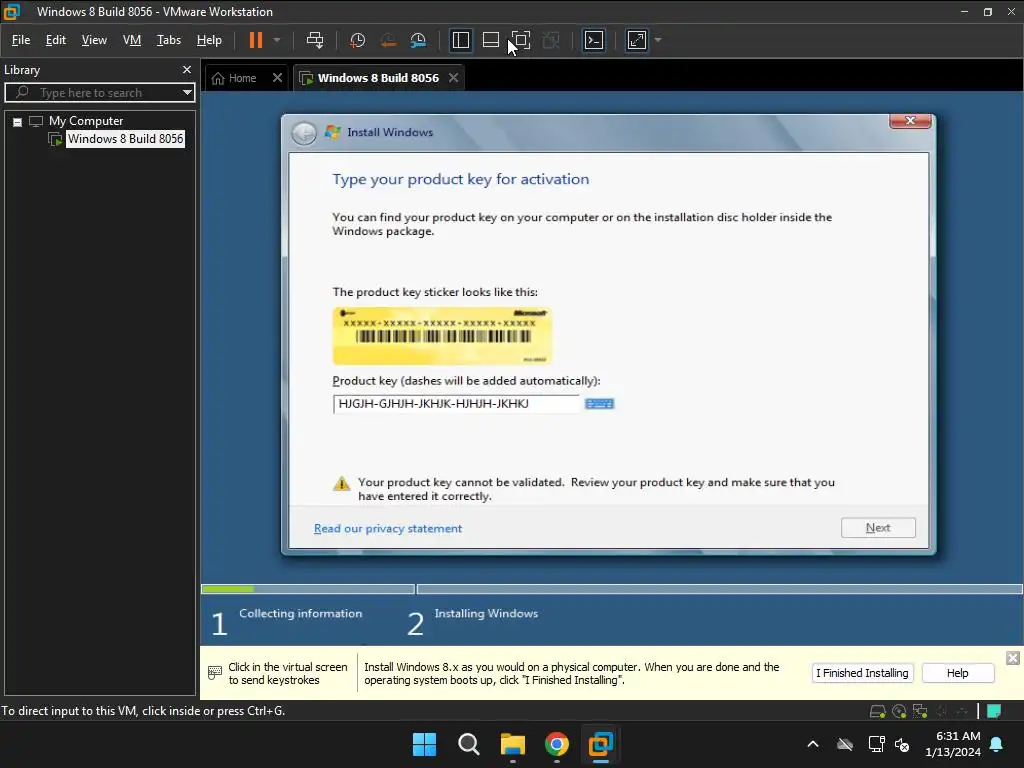Open the notifications bell icon
The height and width of the screenshot is (768, 1024).
pyautogui.click(x=997, y=744)
